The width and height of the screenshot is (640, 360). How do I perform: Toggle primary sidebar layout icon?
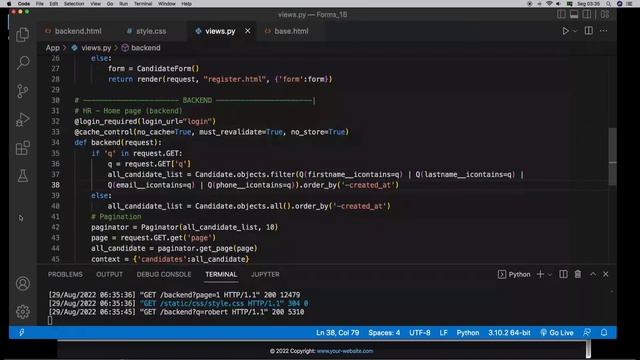tap(561, 14)
